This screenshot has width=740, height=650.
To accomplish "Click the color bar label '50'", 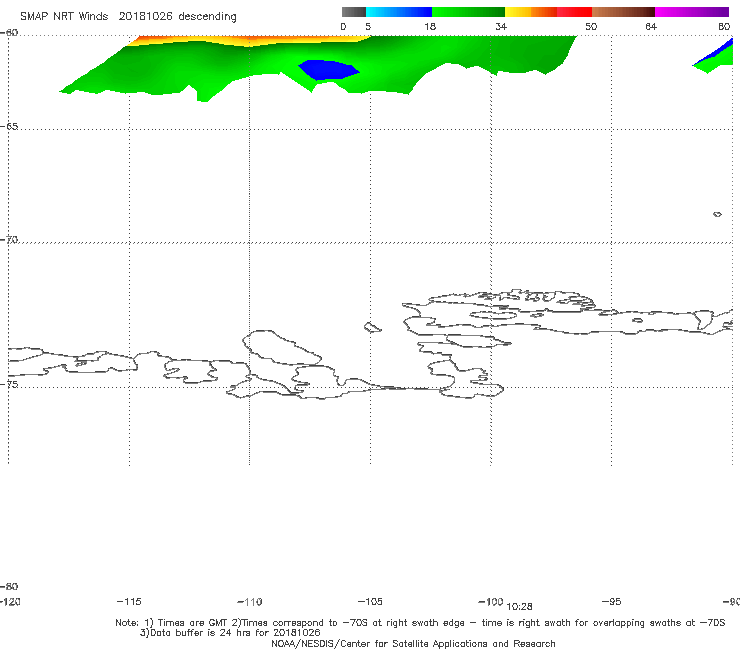I will click(591, 26).
